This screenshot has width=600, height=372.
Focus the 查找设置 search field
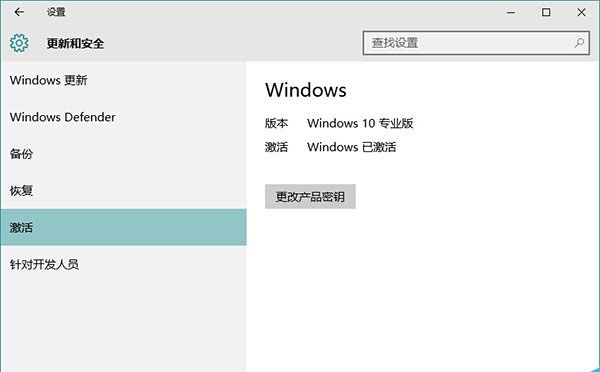point(476,43)
